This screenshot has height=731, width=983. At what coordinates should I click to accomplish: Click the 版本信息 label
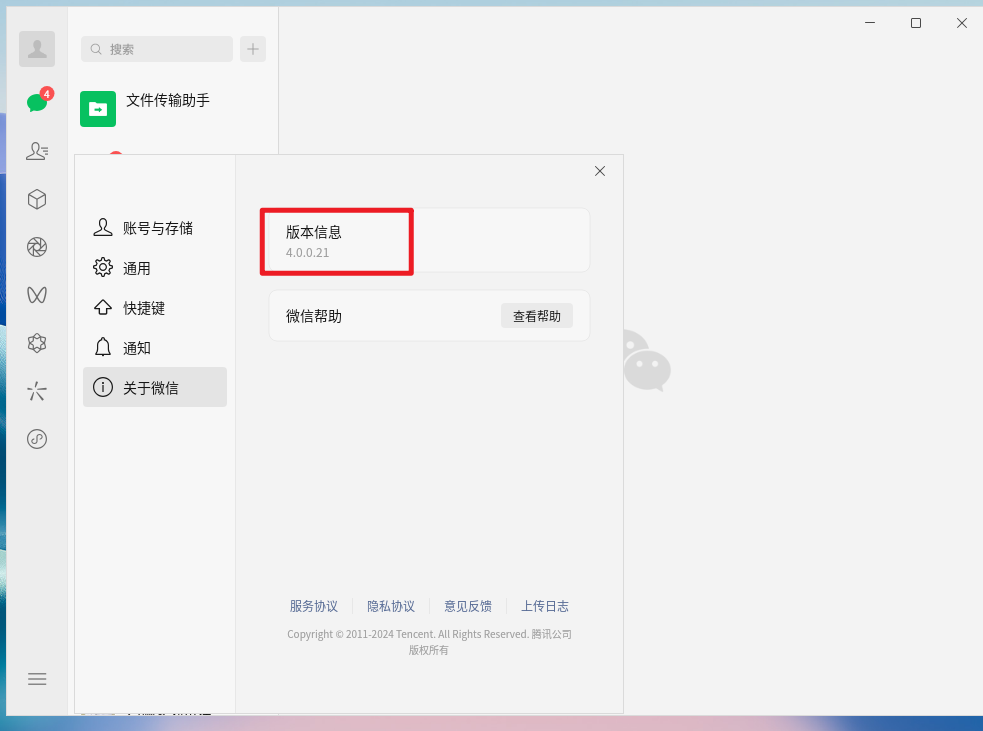pyautogui.click(x=313, y=232)
